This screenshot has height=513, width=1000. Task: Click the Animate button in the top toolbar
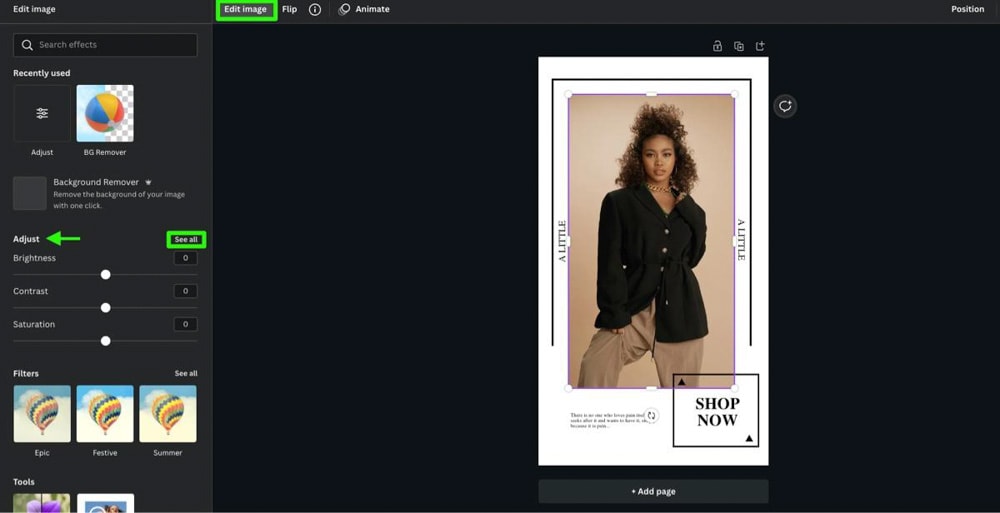[x=364, y=9]
